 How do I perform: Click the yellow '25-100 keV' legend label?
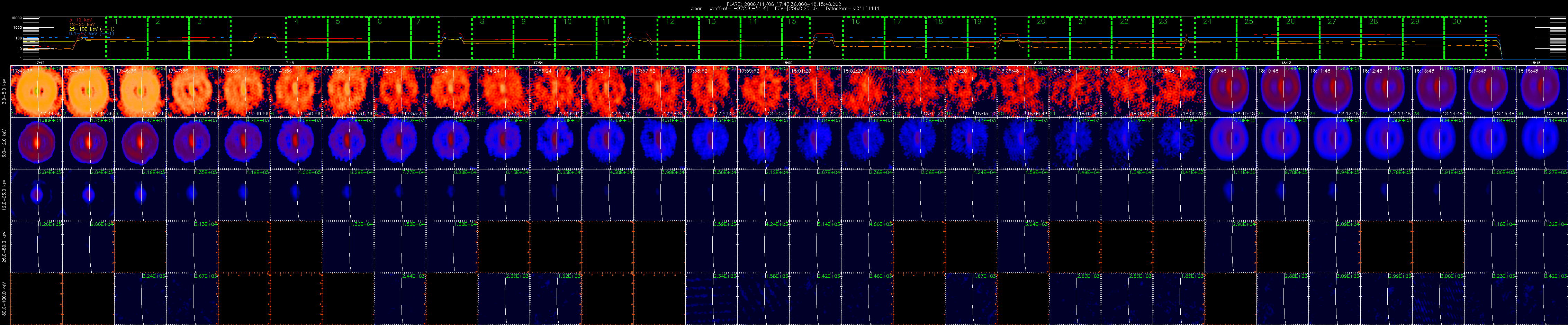tap(91, 29)
